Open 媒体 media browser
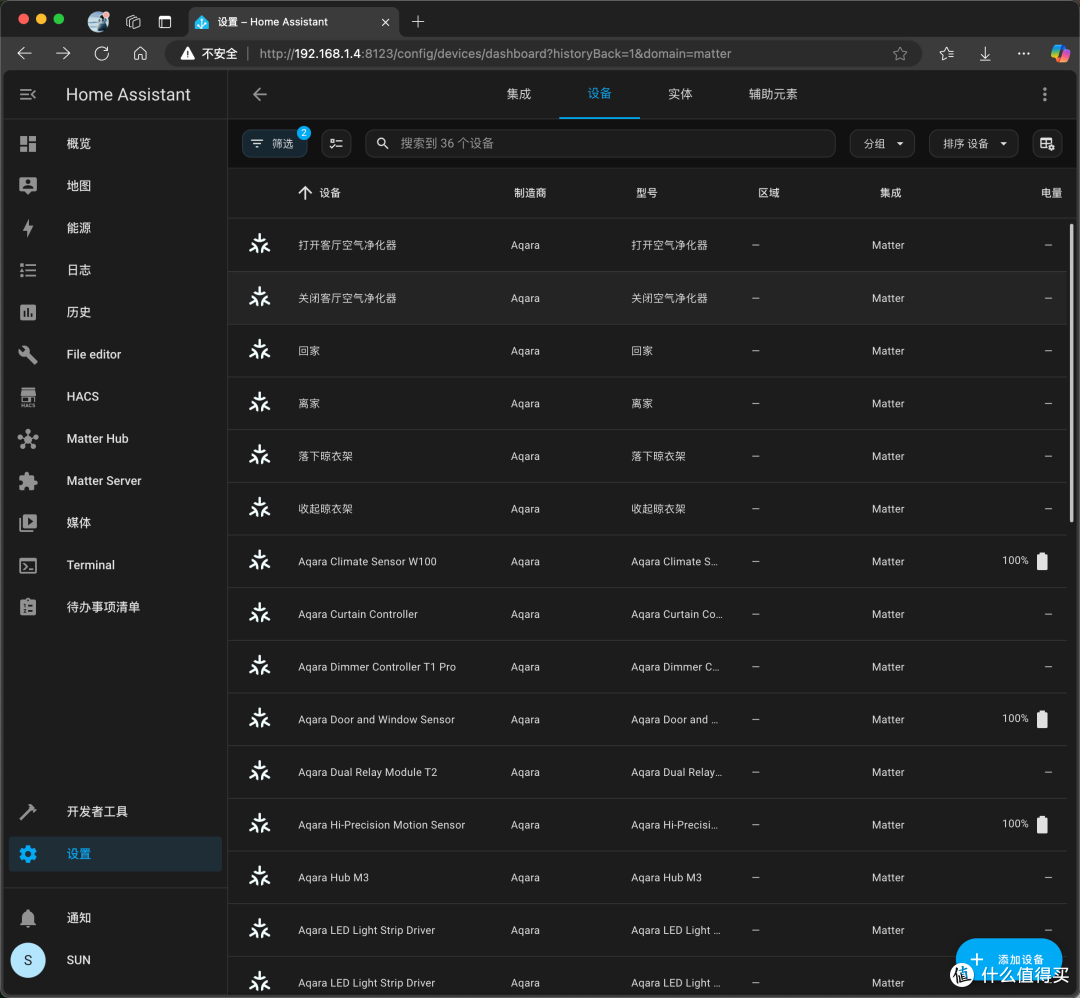Image resolution: width=1080 pixels, height=998 pixels. [x=114, y=522]
